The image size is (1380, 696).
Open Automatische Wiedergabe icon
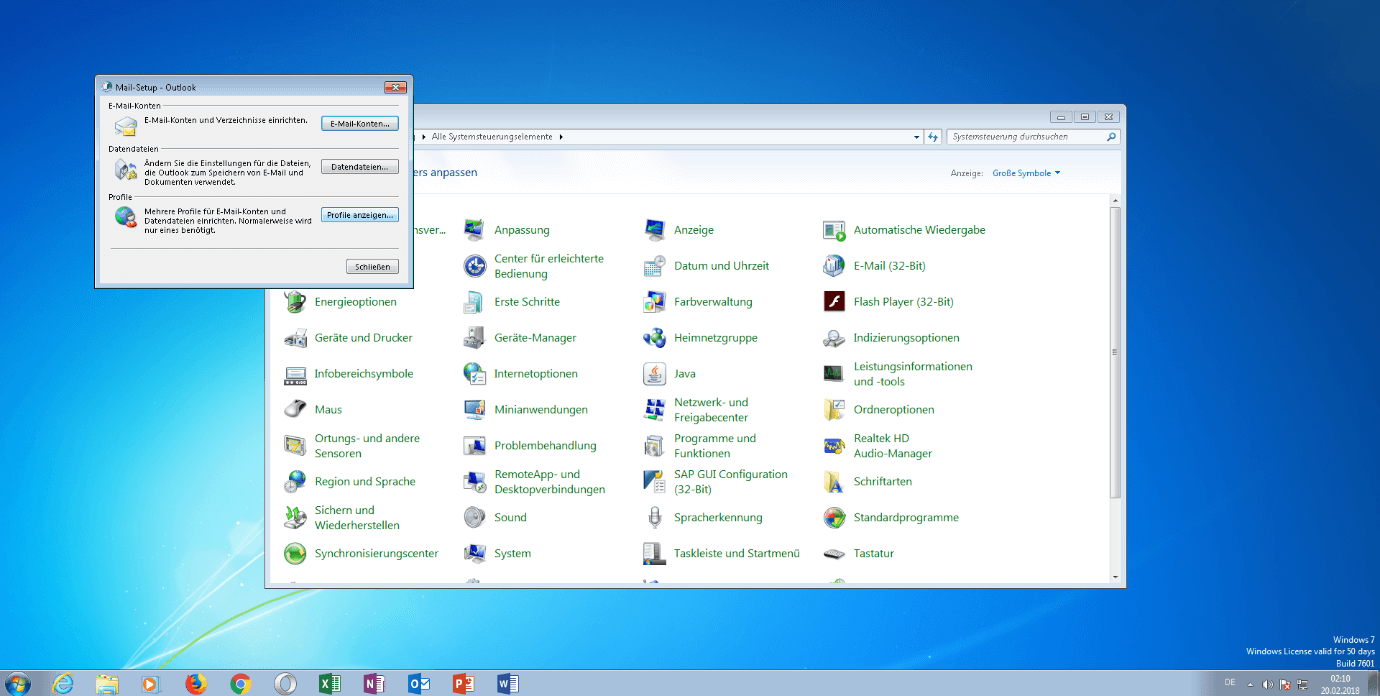pos(834,230)
